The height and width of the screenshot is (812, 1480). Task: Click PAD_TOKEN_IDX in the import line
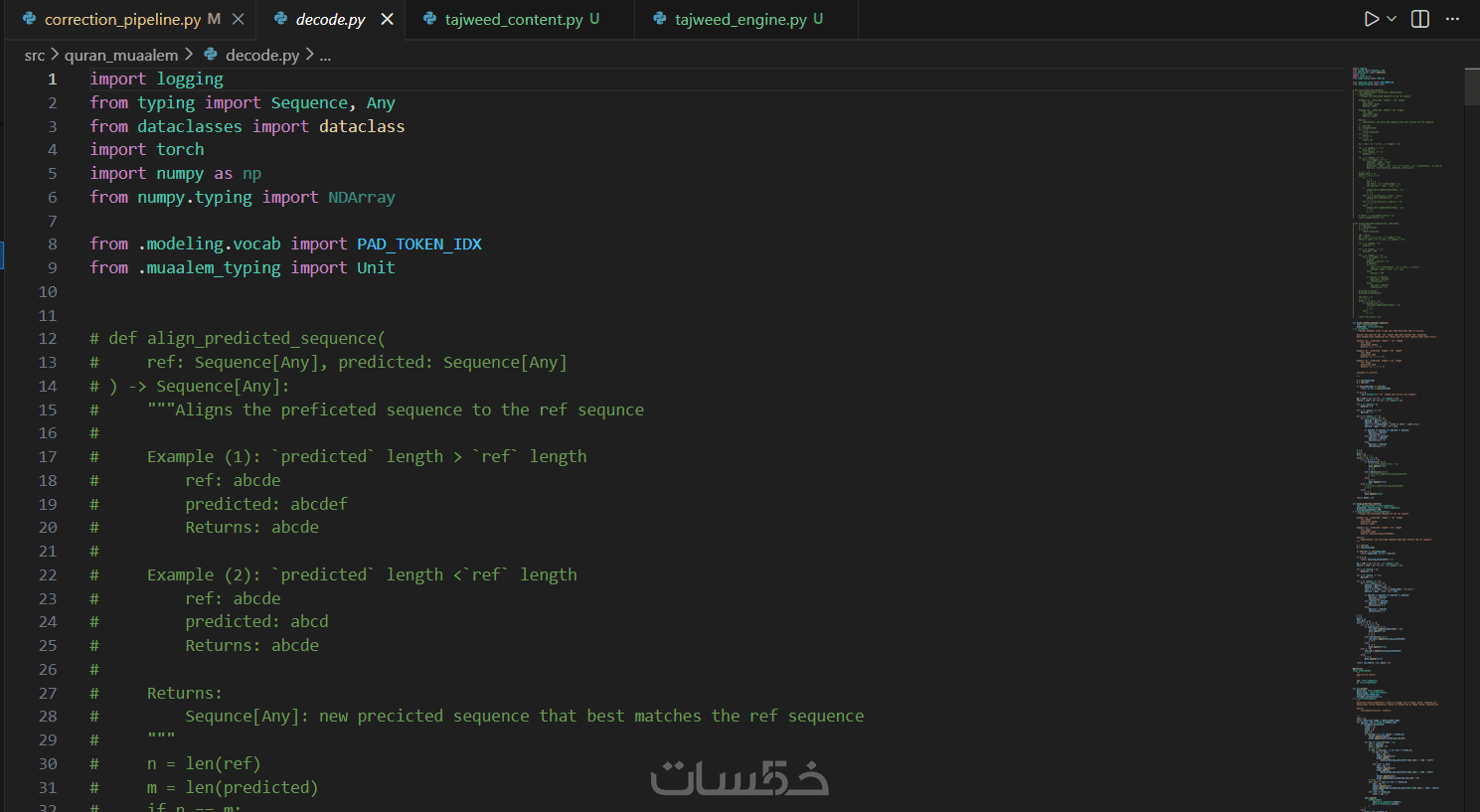coord(418,244)
